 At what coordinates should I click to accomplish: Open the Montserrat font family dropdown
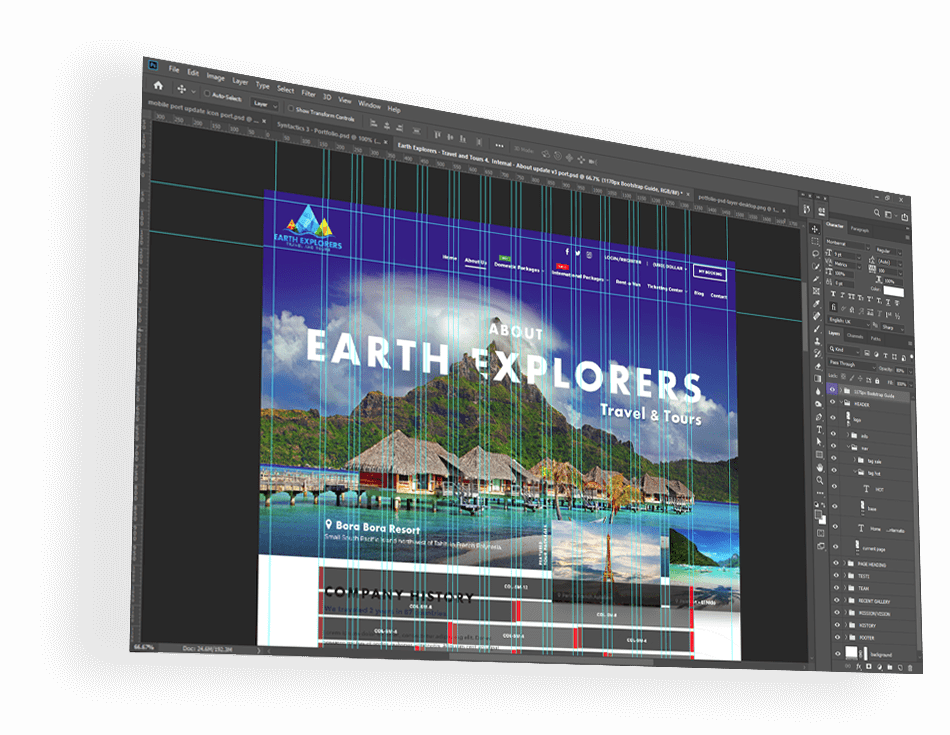pyautogui.click(x=848, y=244)
